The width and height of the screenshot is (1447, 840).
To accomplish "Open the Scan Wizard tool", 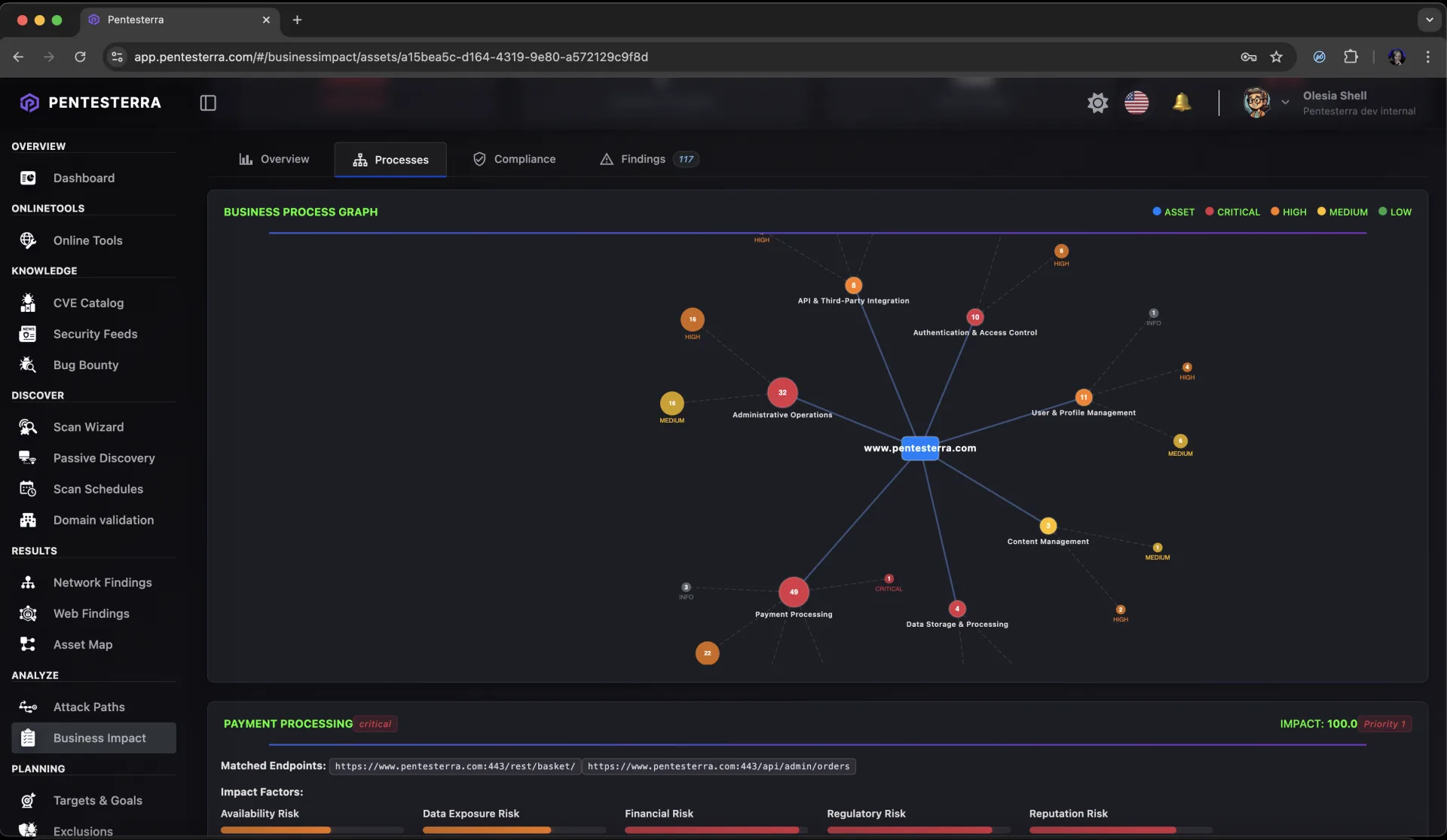I will [x=88, y=426].
